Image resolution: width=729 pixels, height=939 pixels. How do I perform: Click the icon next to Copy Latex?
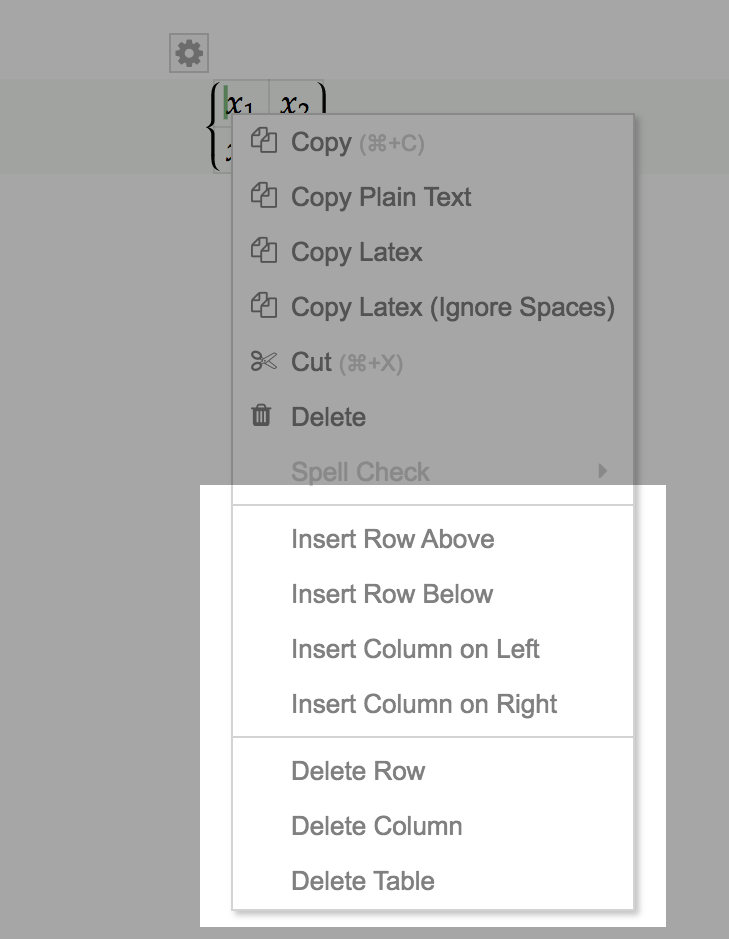pos(264,251)
